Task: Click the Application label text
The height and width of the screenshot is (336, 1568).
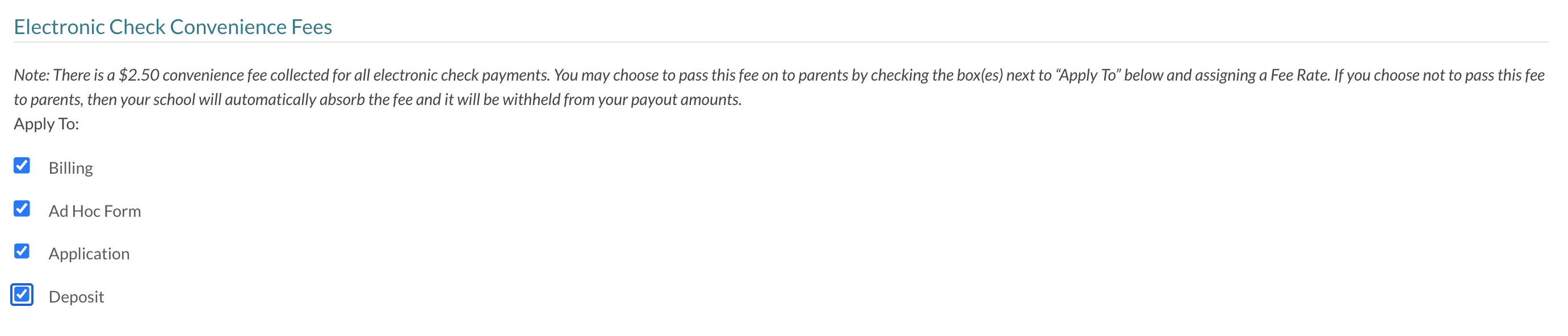Action: point(89,254)
